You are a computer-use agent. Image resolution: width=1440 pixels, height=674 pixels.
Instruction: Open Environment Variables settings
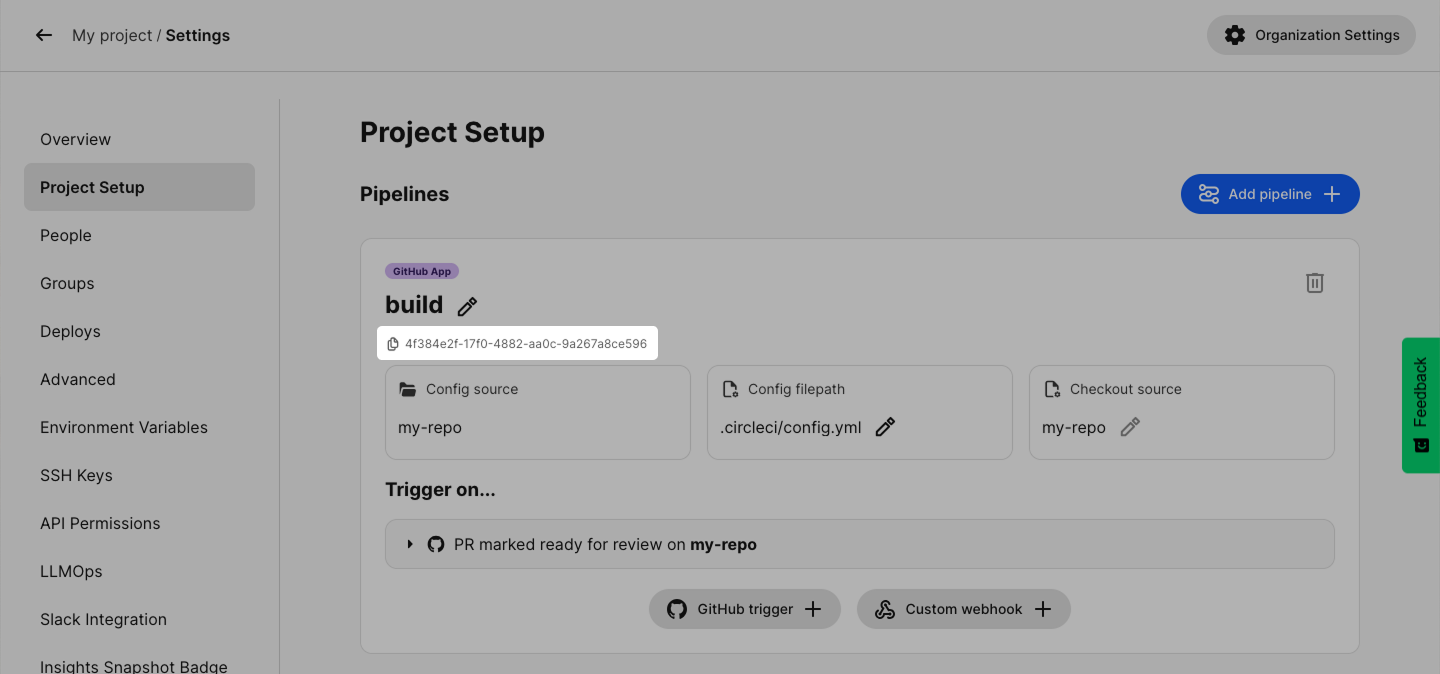(x=124, y=427)
